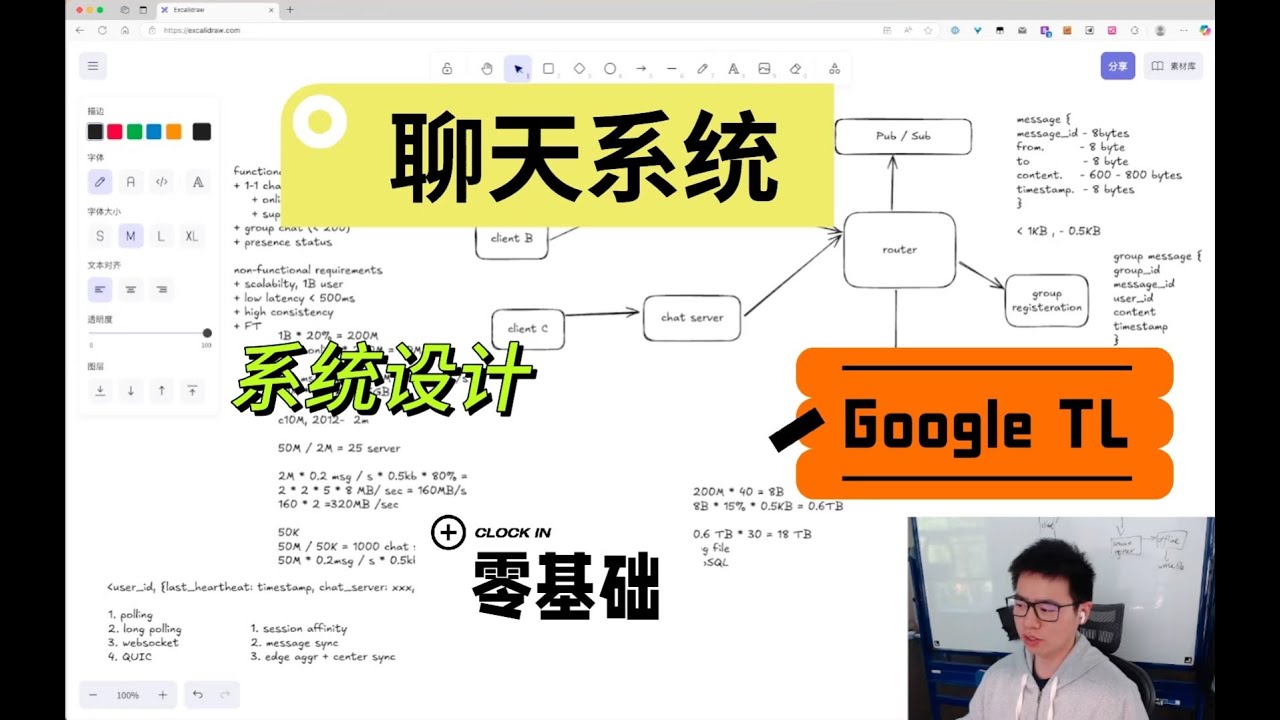Choose the hand-drawn font style
Image resolution: width=1280 pixels, height=720 pixels.
click(x=100, y=182)
